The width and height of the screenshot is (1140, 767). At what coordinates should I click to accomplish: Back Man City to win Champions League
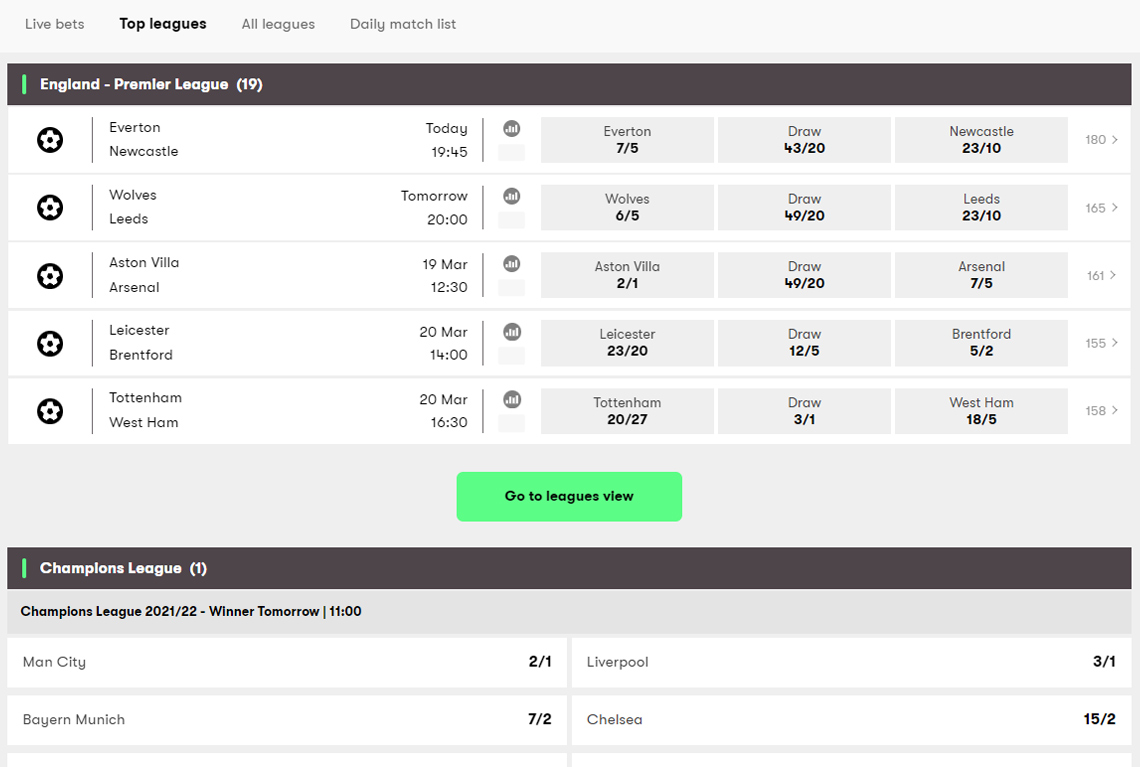pyautogui.click(x=287, y=662)
